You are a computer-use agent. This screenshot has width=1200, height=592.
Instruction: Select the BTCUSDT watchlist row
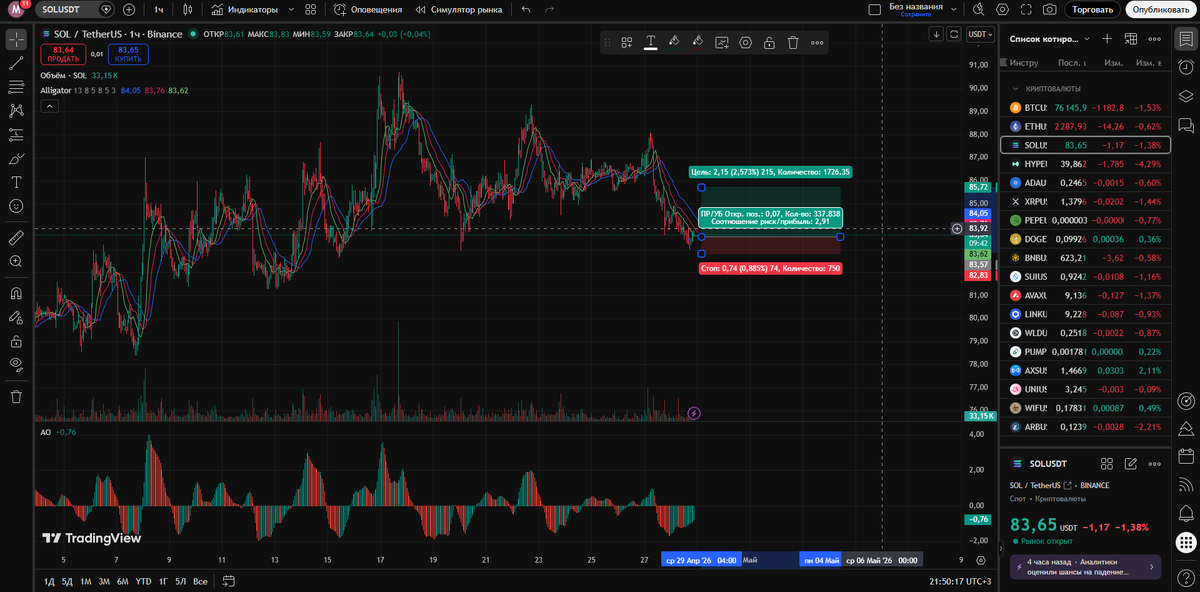1085,107
